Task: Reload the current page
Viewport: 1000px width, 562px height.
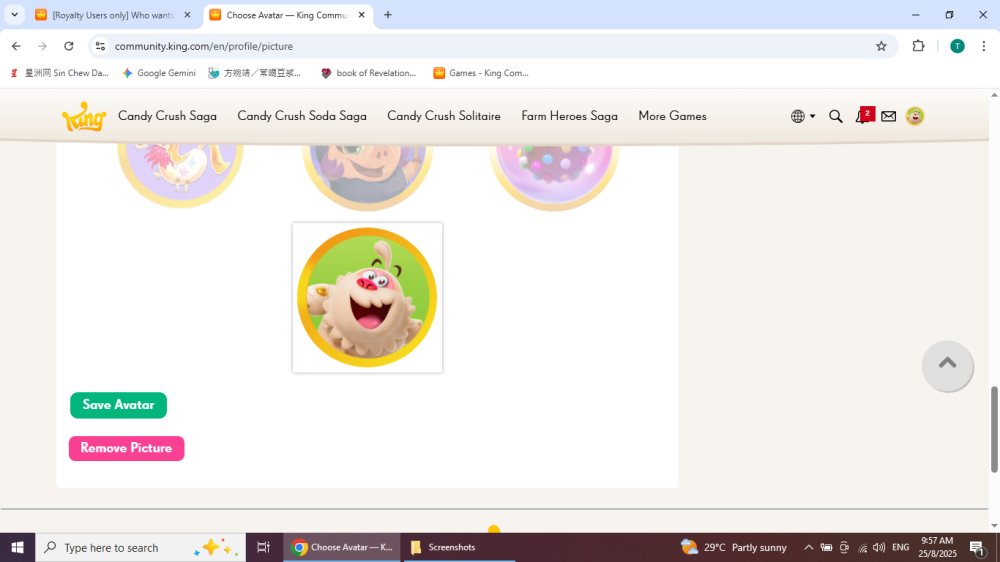Action: pyautogui.click(x=69, y=46)
